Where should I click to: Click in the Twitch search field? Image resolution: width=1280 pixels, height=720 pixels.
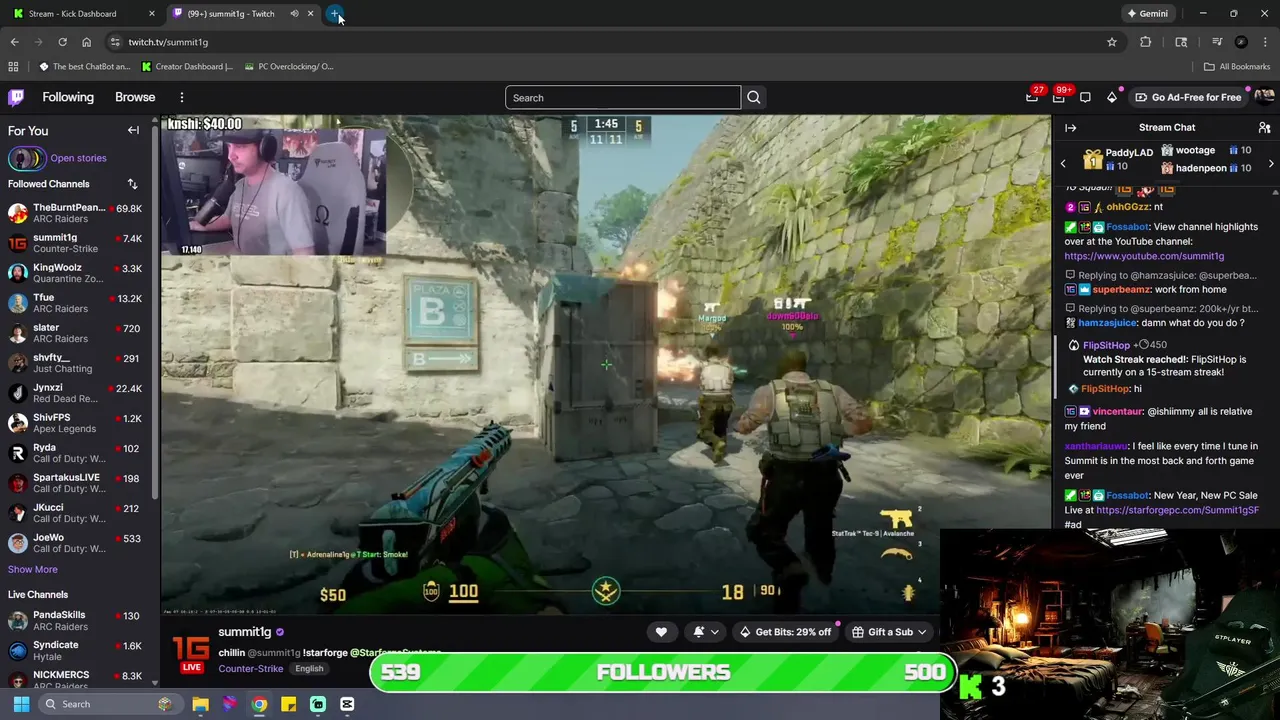coord(622,97)
